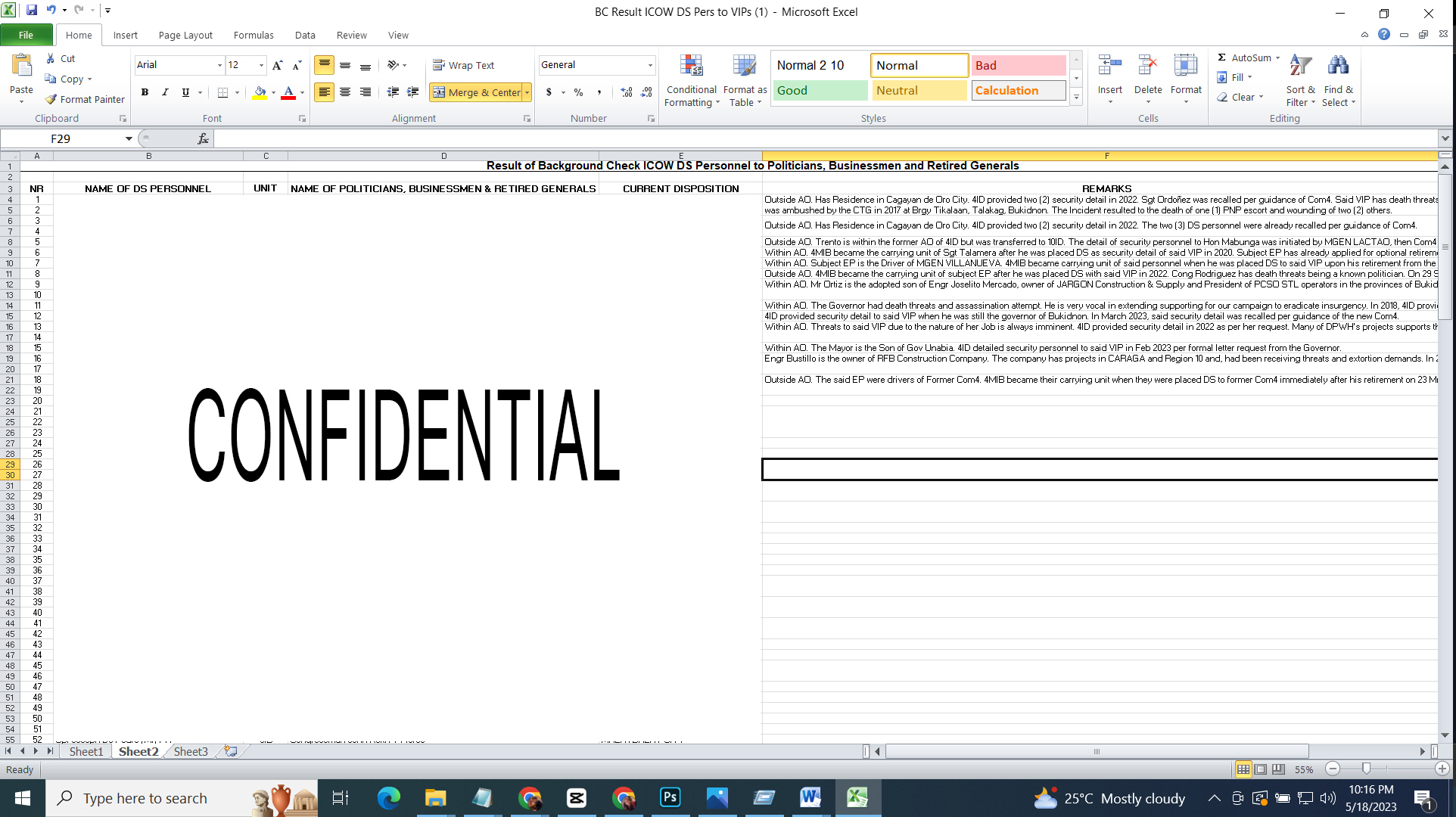1456x817 pixels.
Task: Switch to Page Layout view in status bar
Action: click(x=1261, y=769)
